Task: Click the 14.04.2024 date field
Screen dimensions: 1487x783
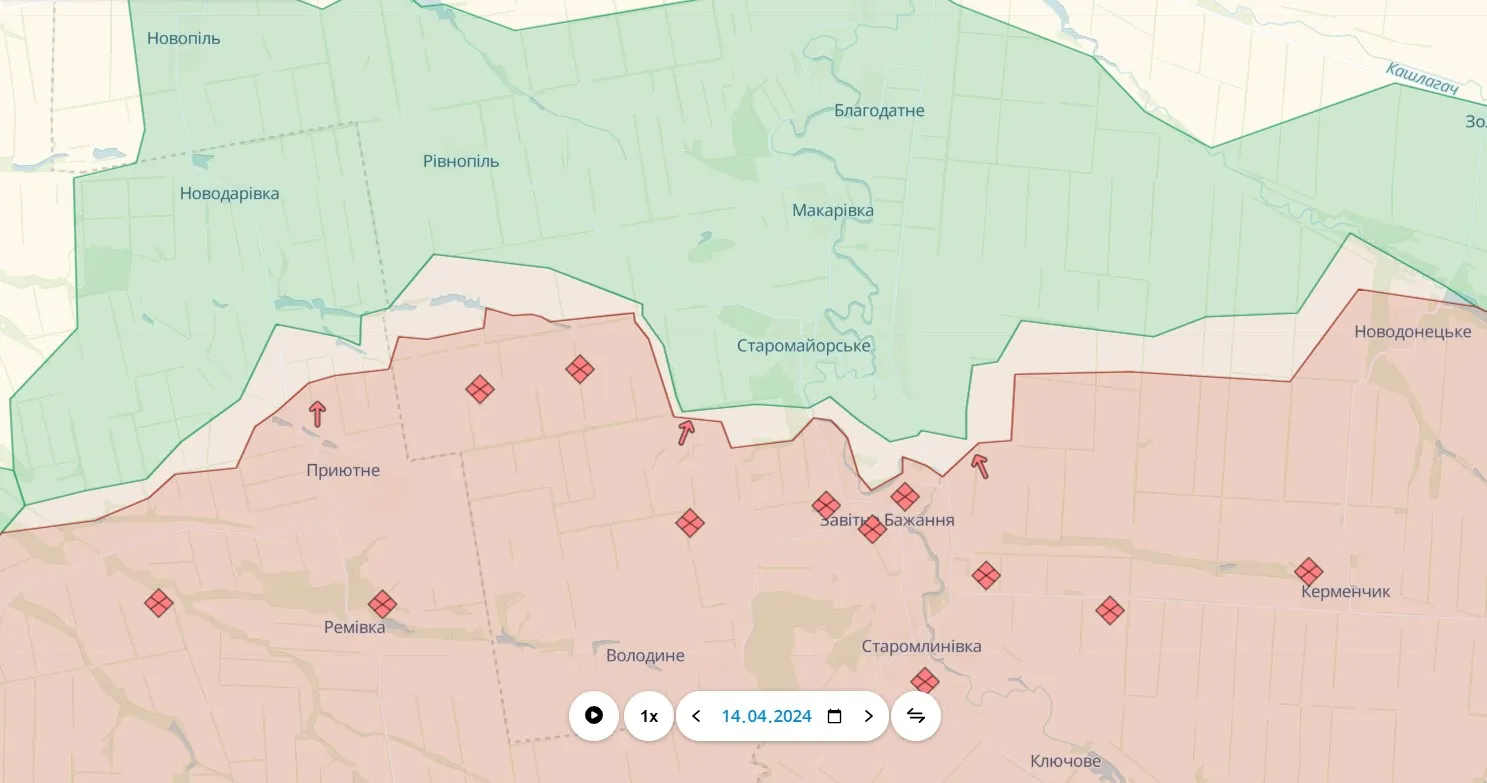Action: point(766,716)
